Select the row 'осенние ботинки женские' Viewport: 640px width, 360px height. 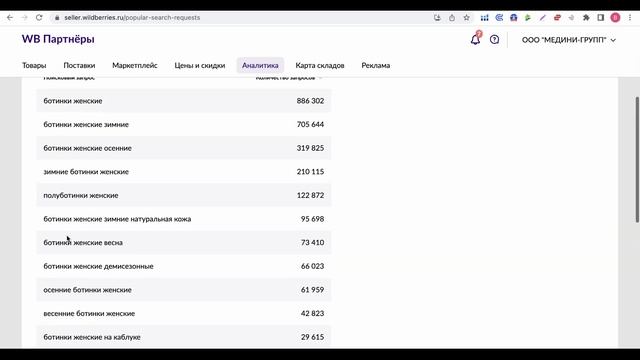pos(184,290)
